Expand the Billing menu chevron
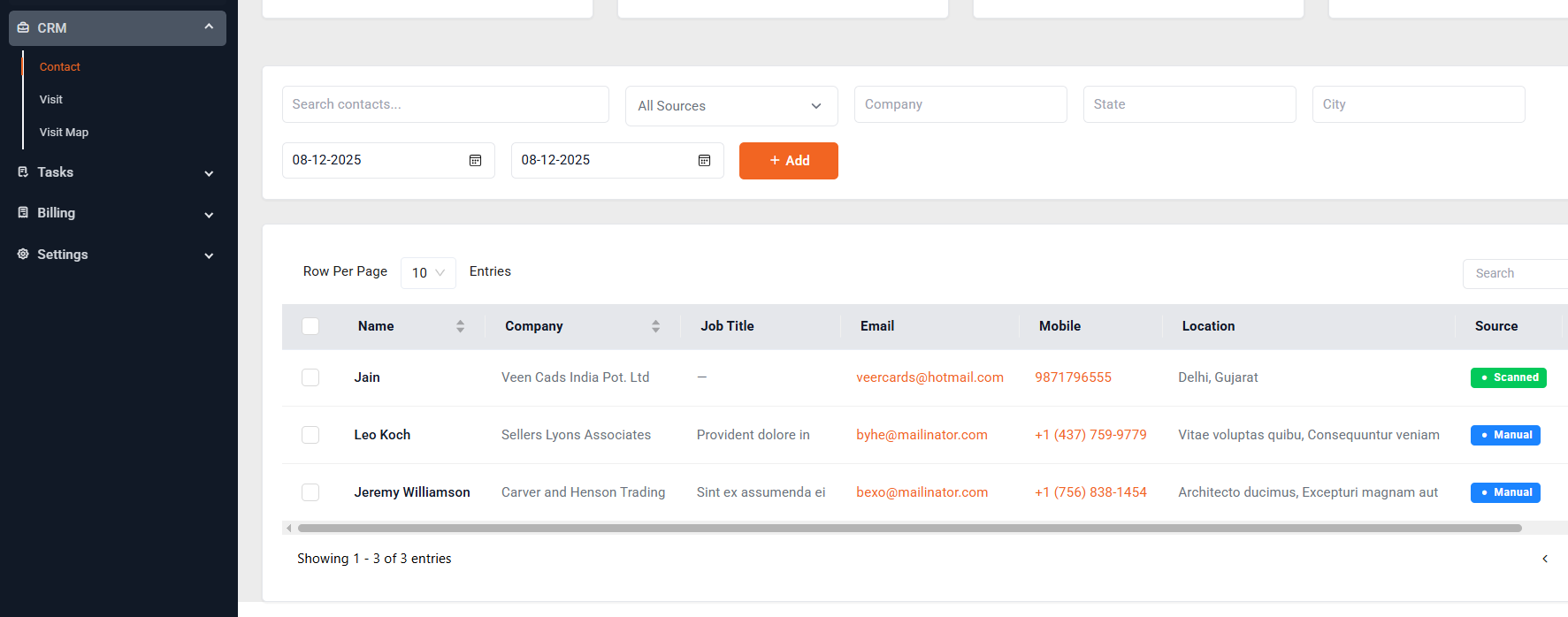This screenshot has height=617, width=1568. point(209,215)
